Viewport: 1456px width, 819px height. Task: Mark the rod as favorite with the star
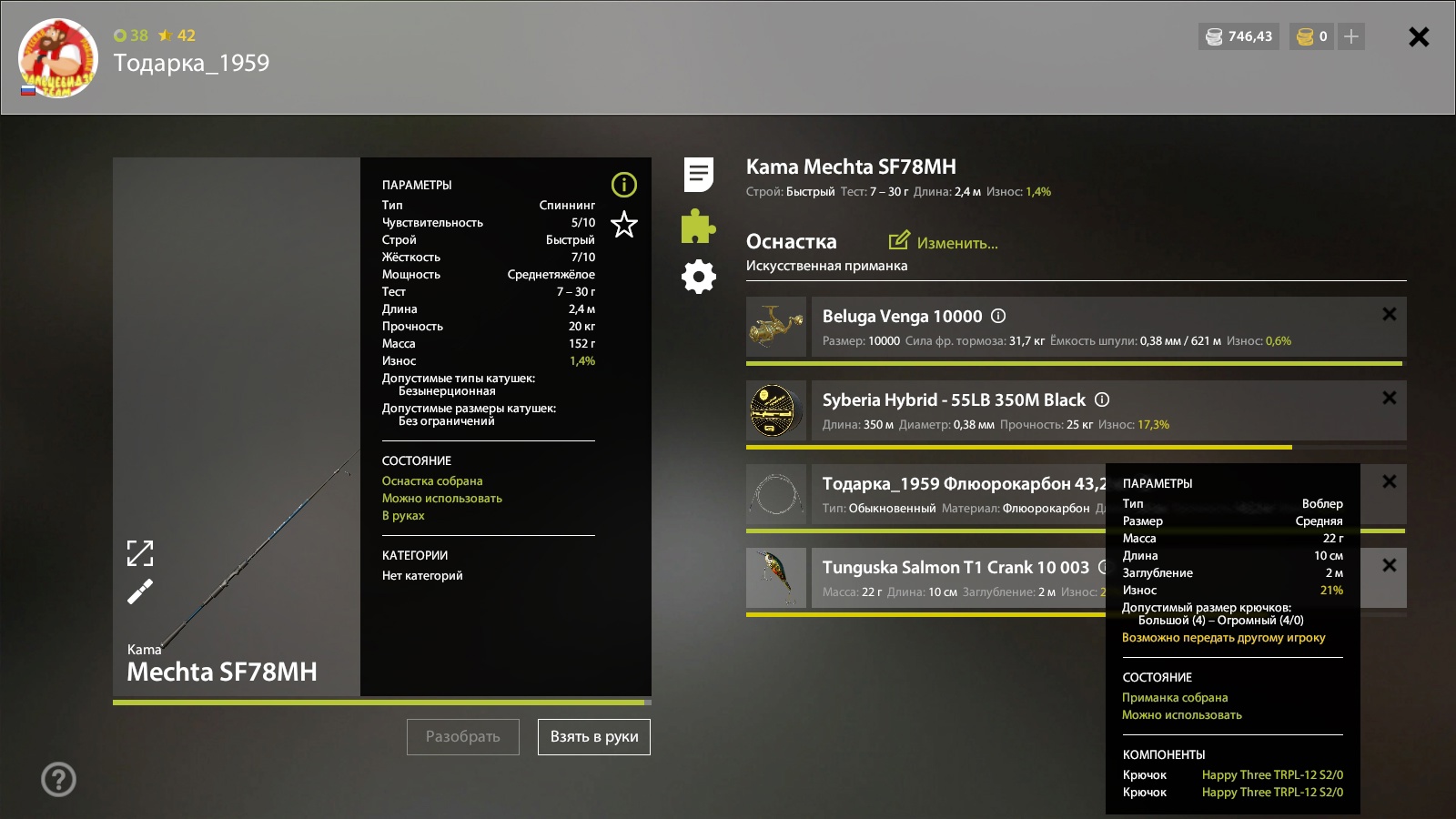[x=624, y=224]
